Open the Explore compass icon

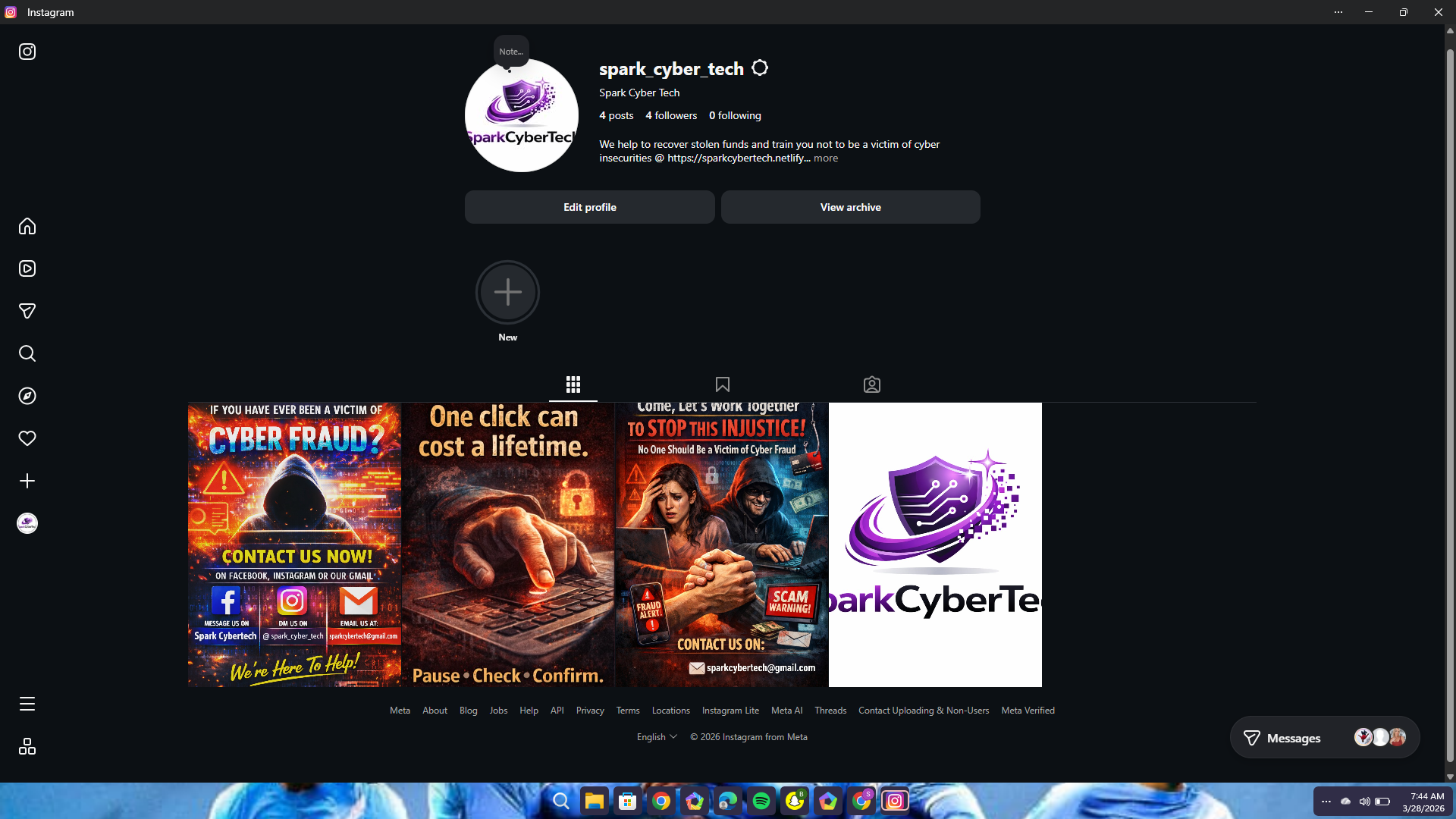[27, 396]
